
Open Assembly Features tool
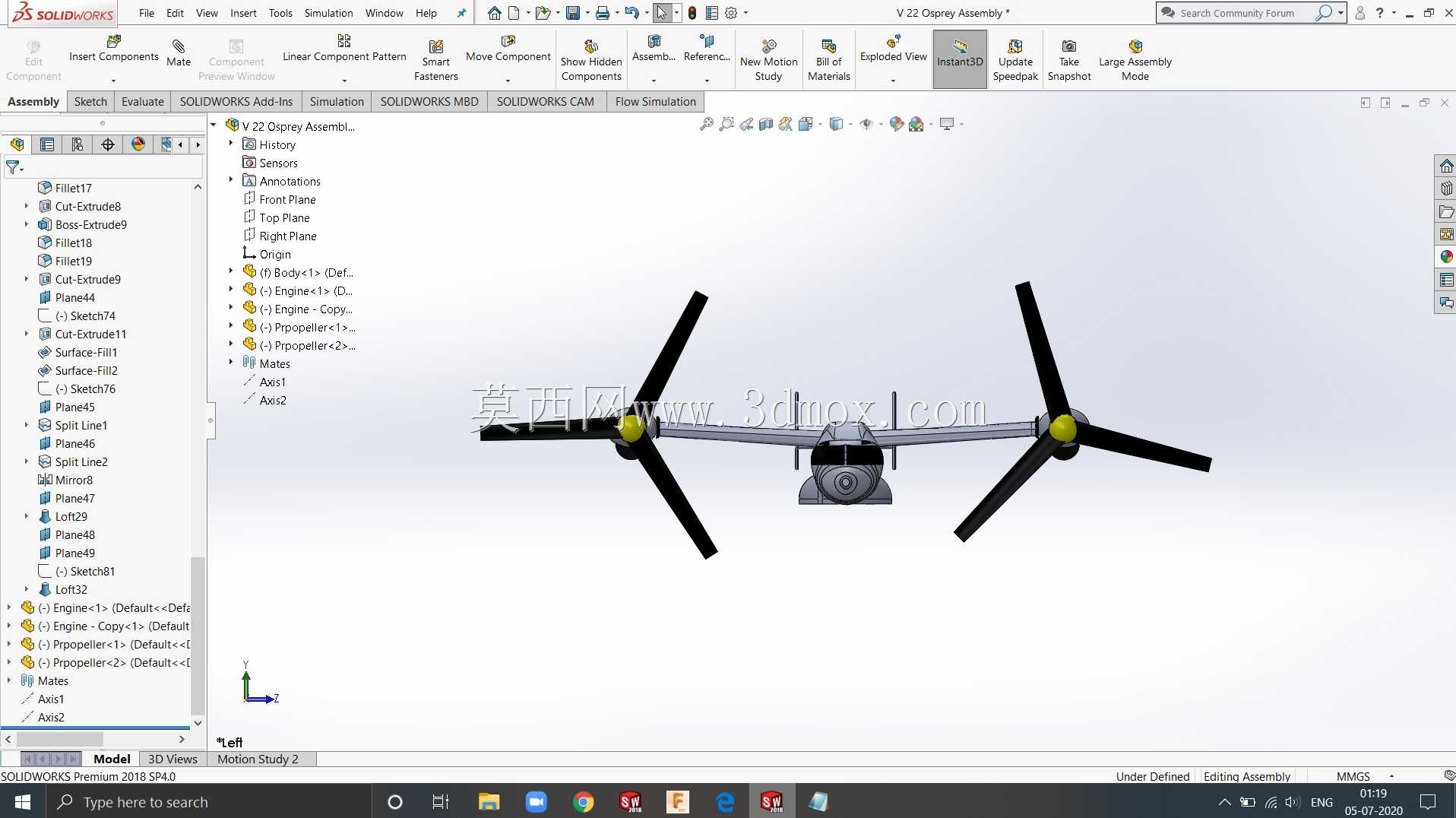point(654,49)
